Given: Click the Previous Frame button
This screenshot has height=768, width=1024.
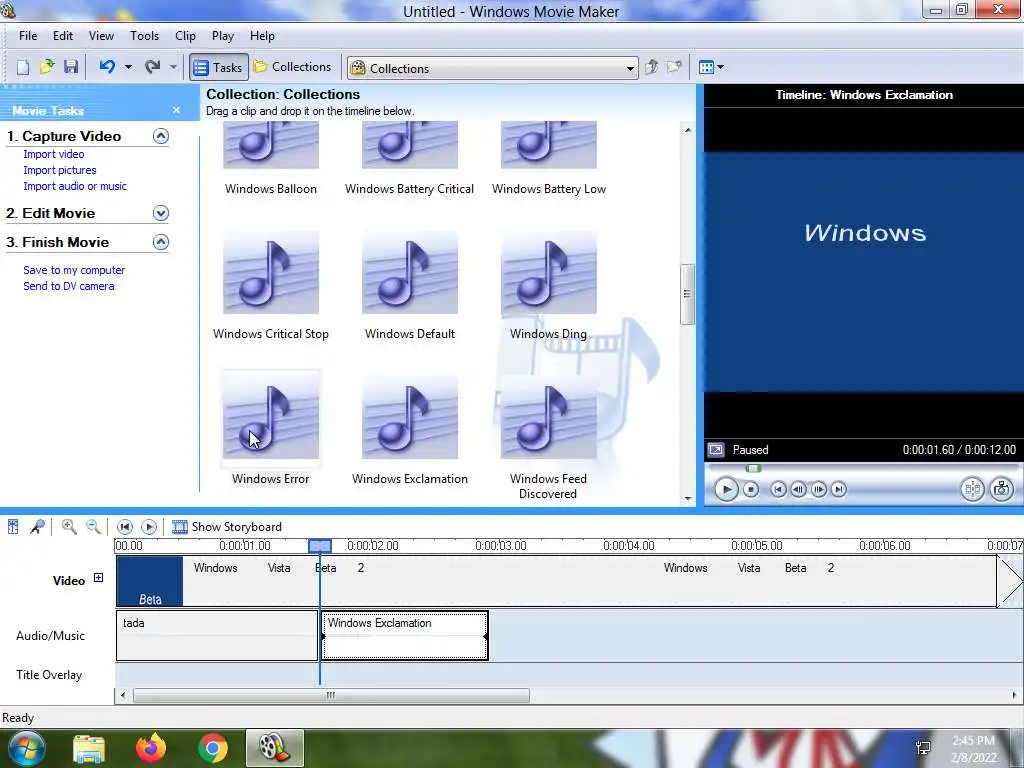Looking at the screenshot, I should (798, 489).
